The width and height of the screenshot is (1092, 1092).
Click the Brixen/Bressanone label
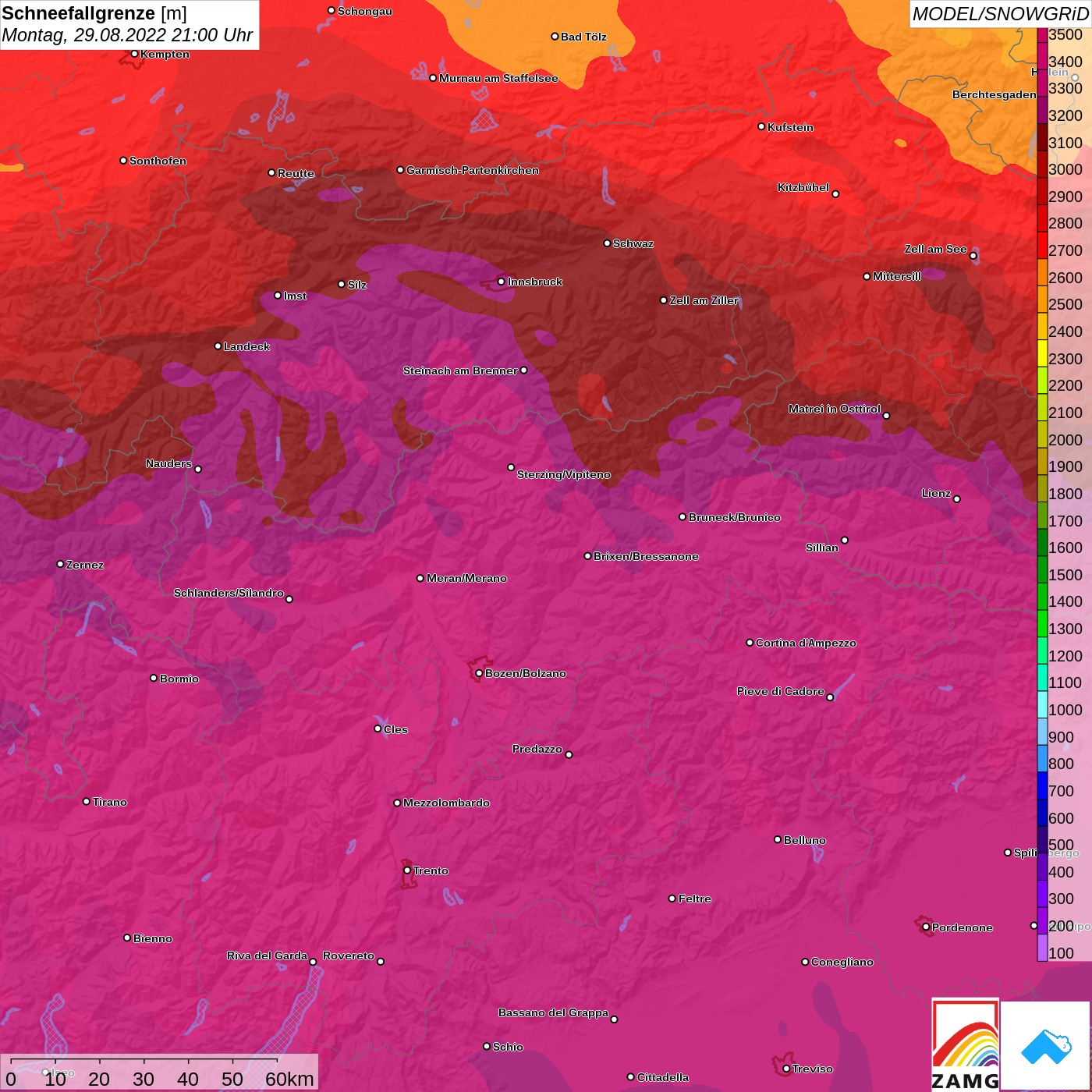(646, 556)
